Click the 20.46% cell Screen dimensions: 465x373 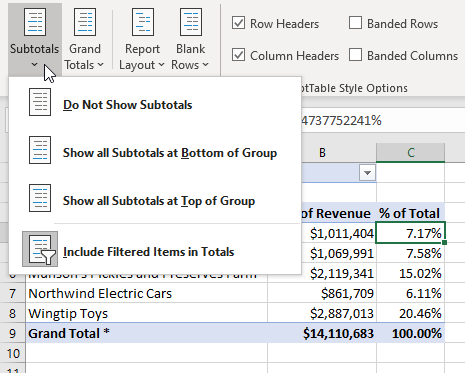point(411,313)
